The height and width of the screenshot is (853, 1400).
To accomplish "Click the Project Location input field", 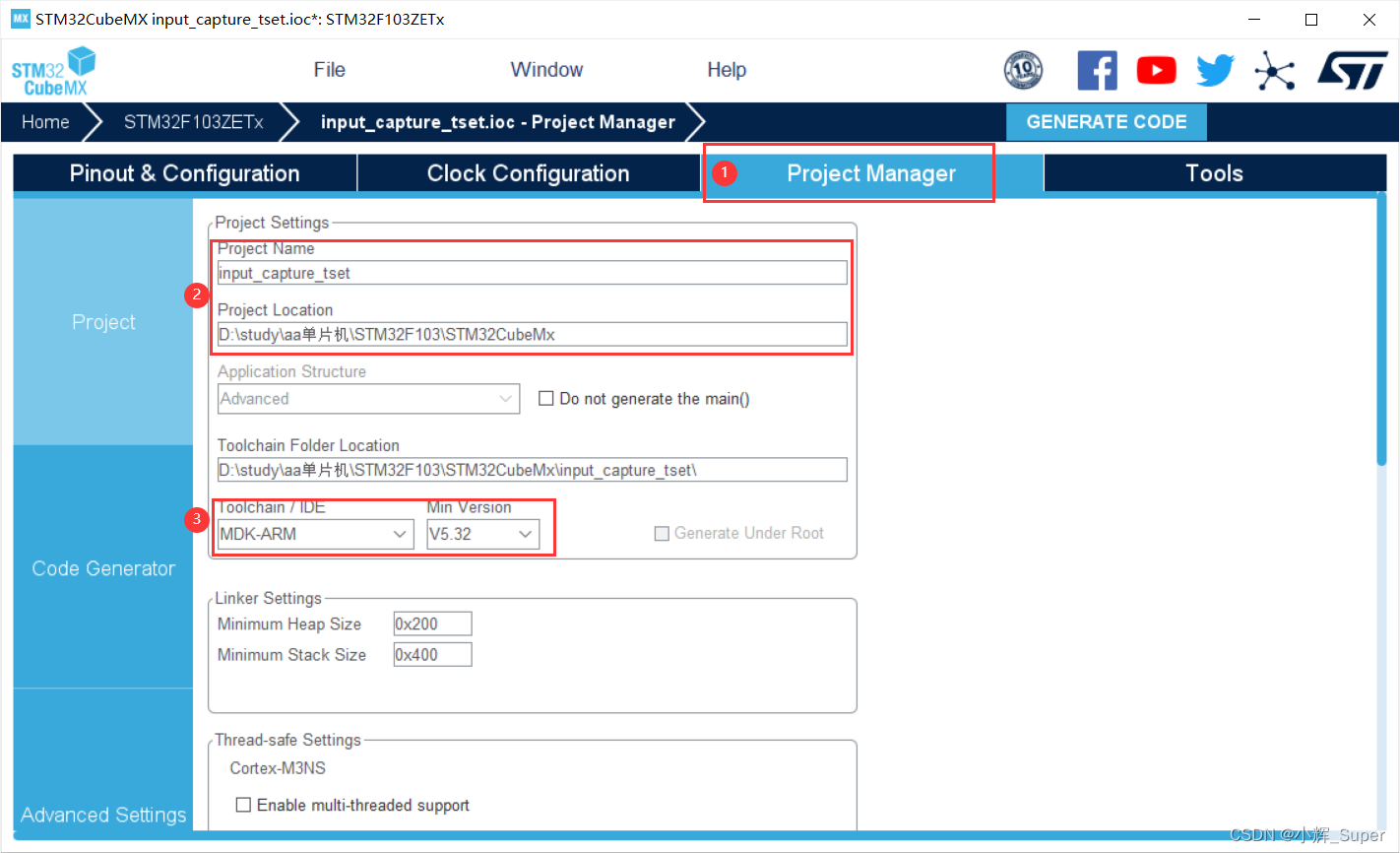I will click(x=532, y=334).
